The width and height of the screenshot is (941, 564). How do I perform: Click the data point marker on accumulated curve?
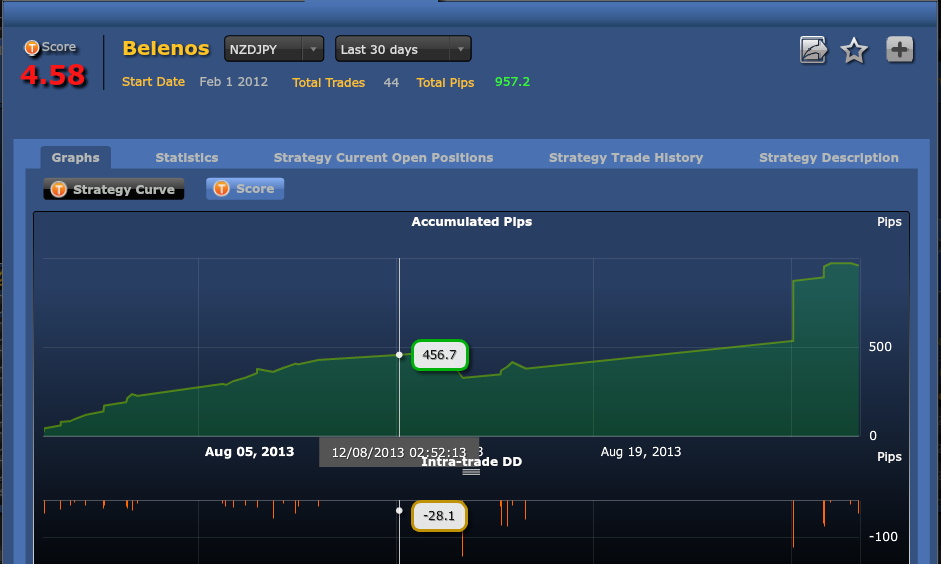point(399,355)
